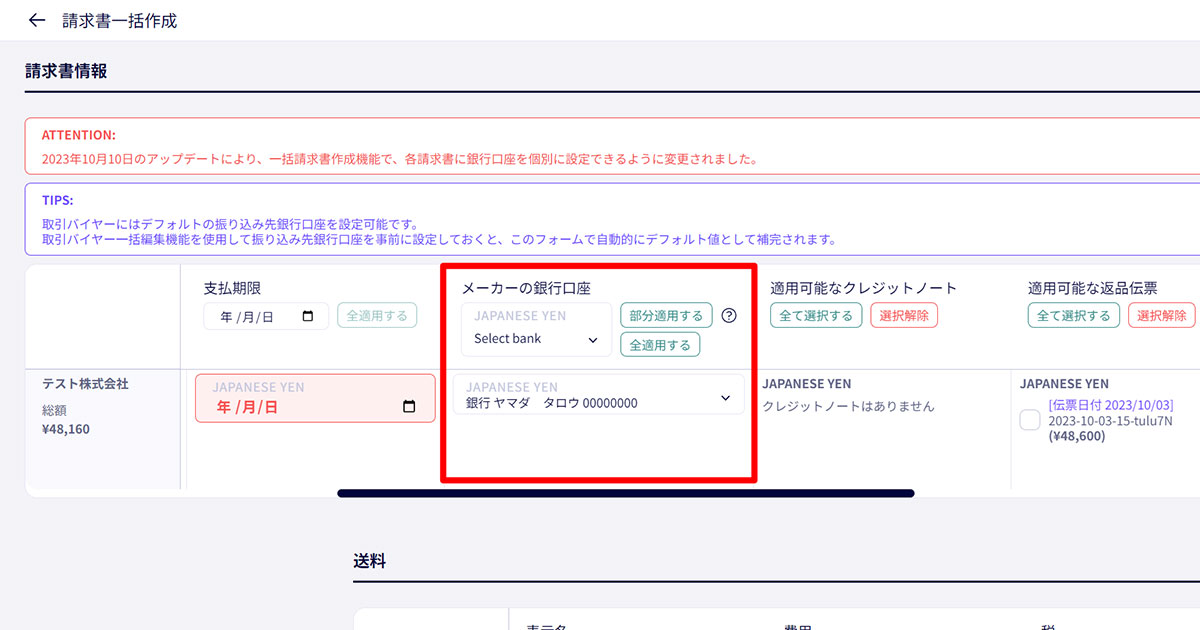Click 全て選択する for return slips
This screenshot has height=630, width=1200.
pos(1073,316)
